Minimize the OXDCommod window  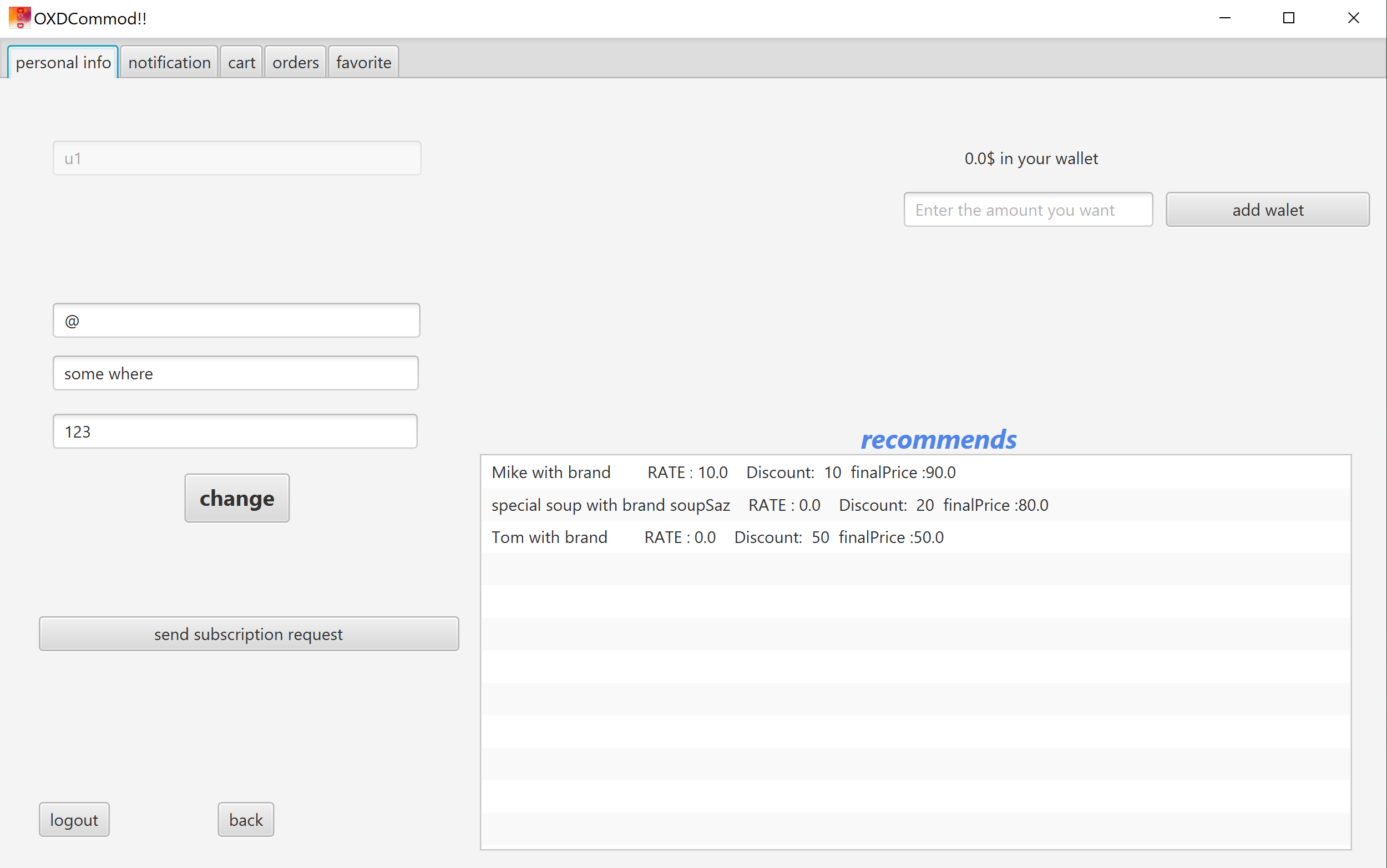click(x=1224, y=18)
